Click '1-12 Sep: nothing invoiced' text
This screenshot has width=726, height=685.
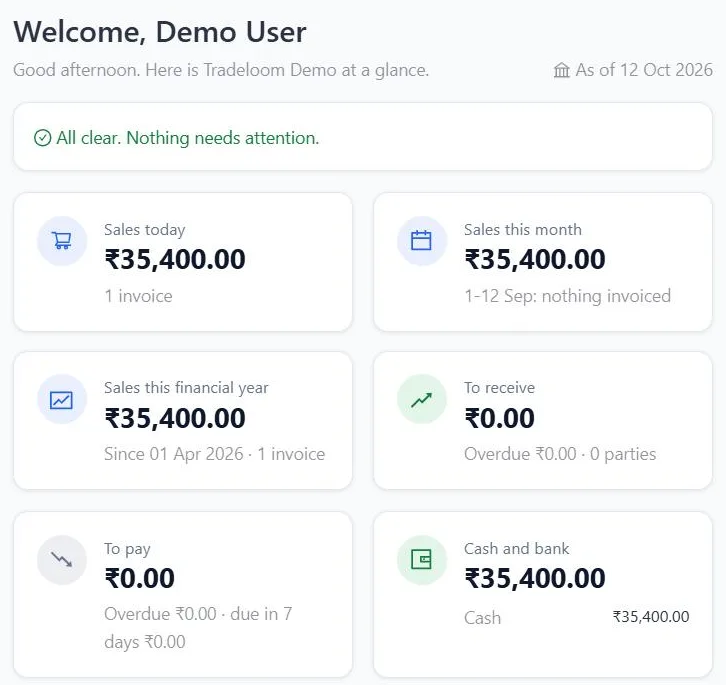(x=568, y=296)
